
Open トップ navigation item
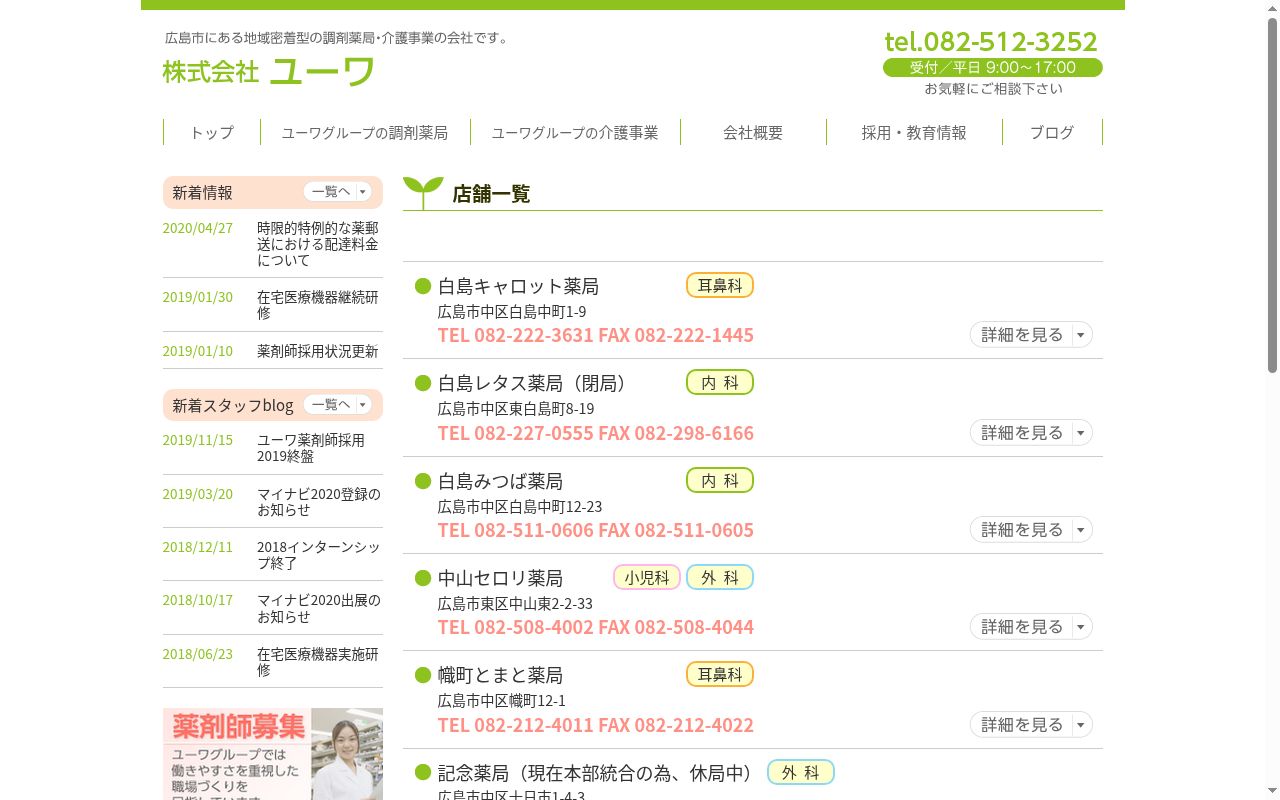tap(212, 132)
